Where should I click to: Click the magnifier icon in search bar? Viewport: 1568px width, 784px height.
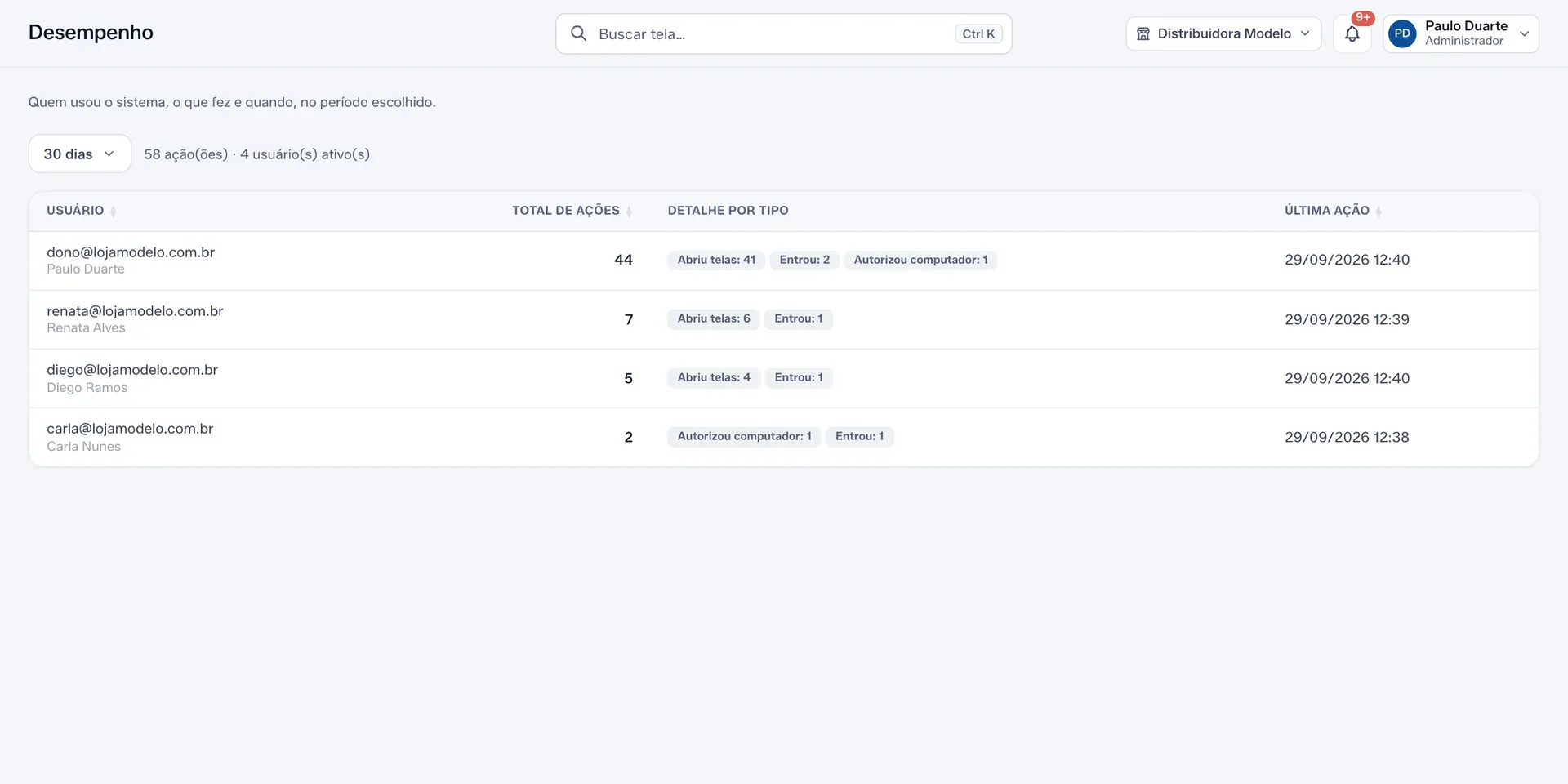click(x=578, y=33)
